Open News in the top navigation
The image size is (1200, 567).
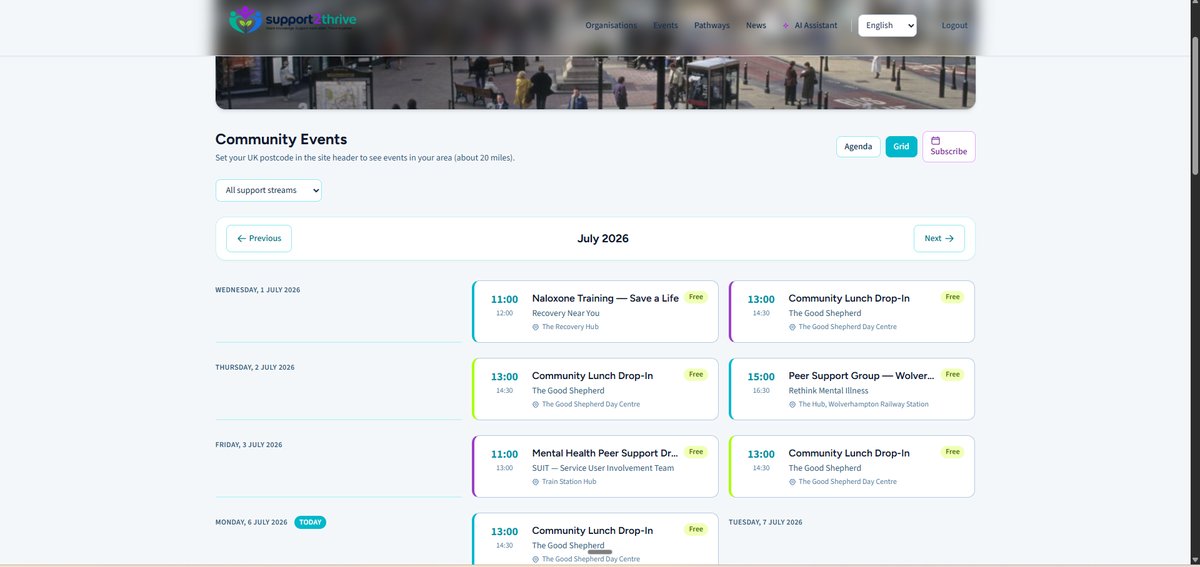point(756,25)
